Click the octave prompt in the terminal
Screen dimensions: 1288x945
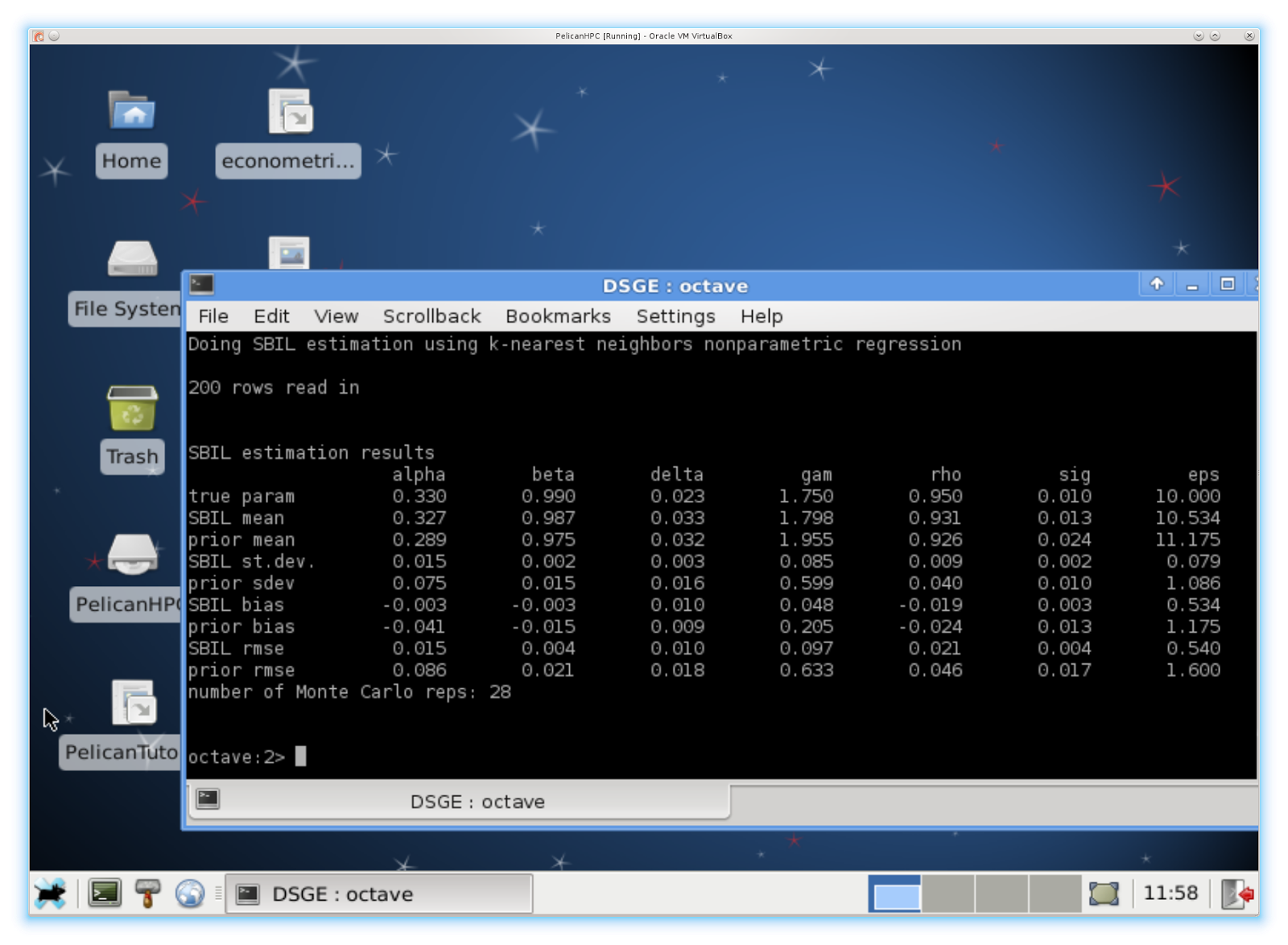click(x=266, y=757)
